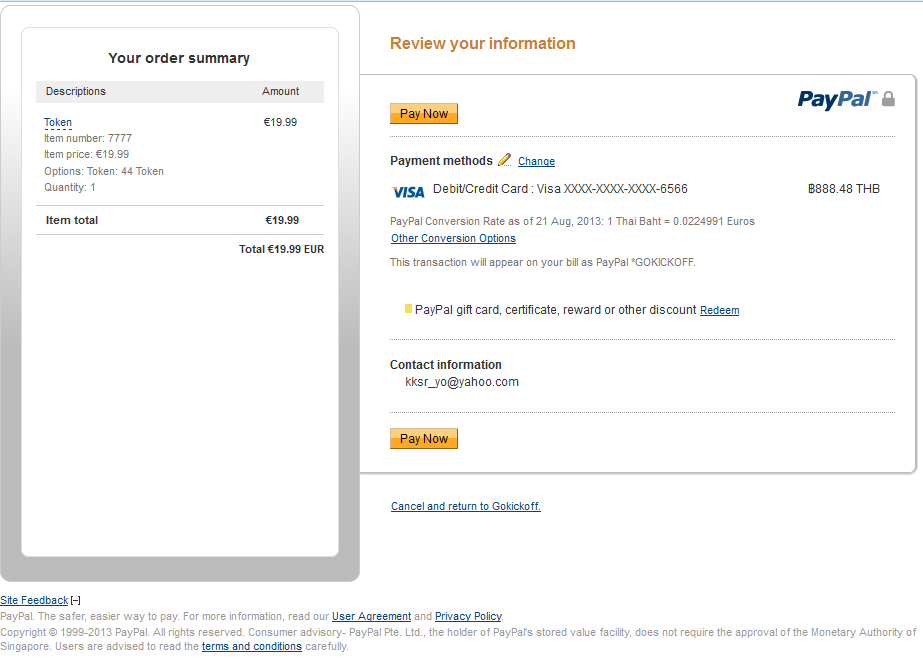The width and height of the screenshot is (923, 661).
Task: Click the top Pay Now button
Action: [x=424, y=114]
